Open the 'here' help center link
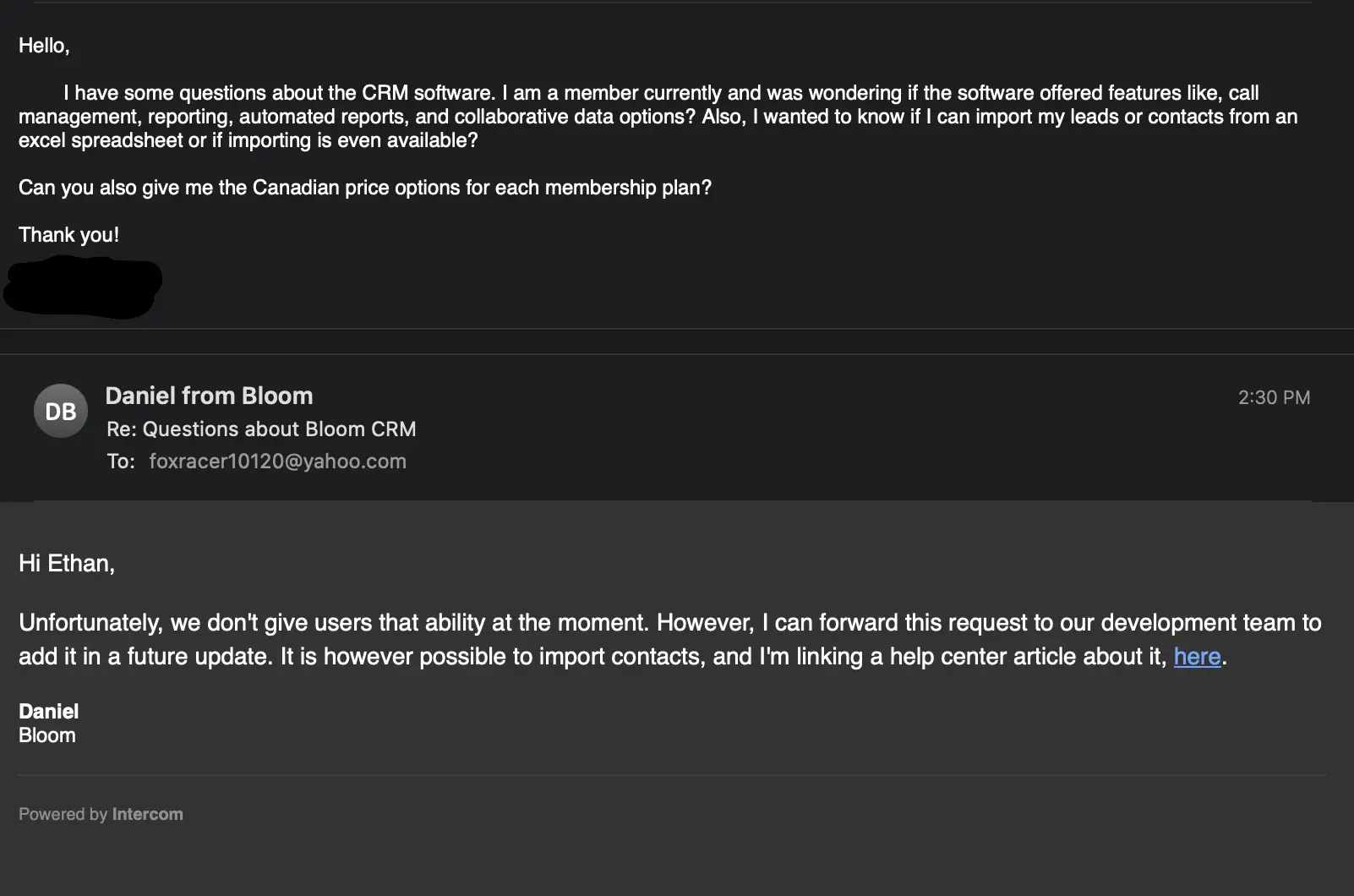Viewport: 1354px width, 896px height. pos(1197,657)
